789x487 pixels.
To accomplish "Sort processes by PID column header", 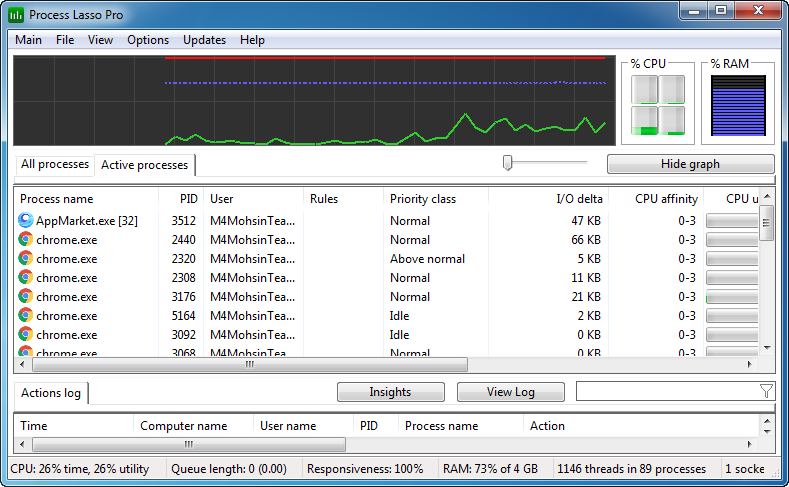I will click(x=181, y=199).
